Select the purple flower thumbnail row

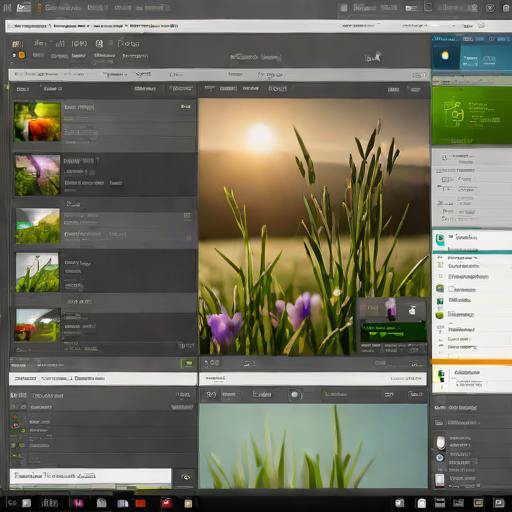point(105,175)
